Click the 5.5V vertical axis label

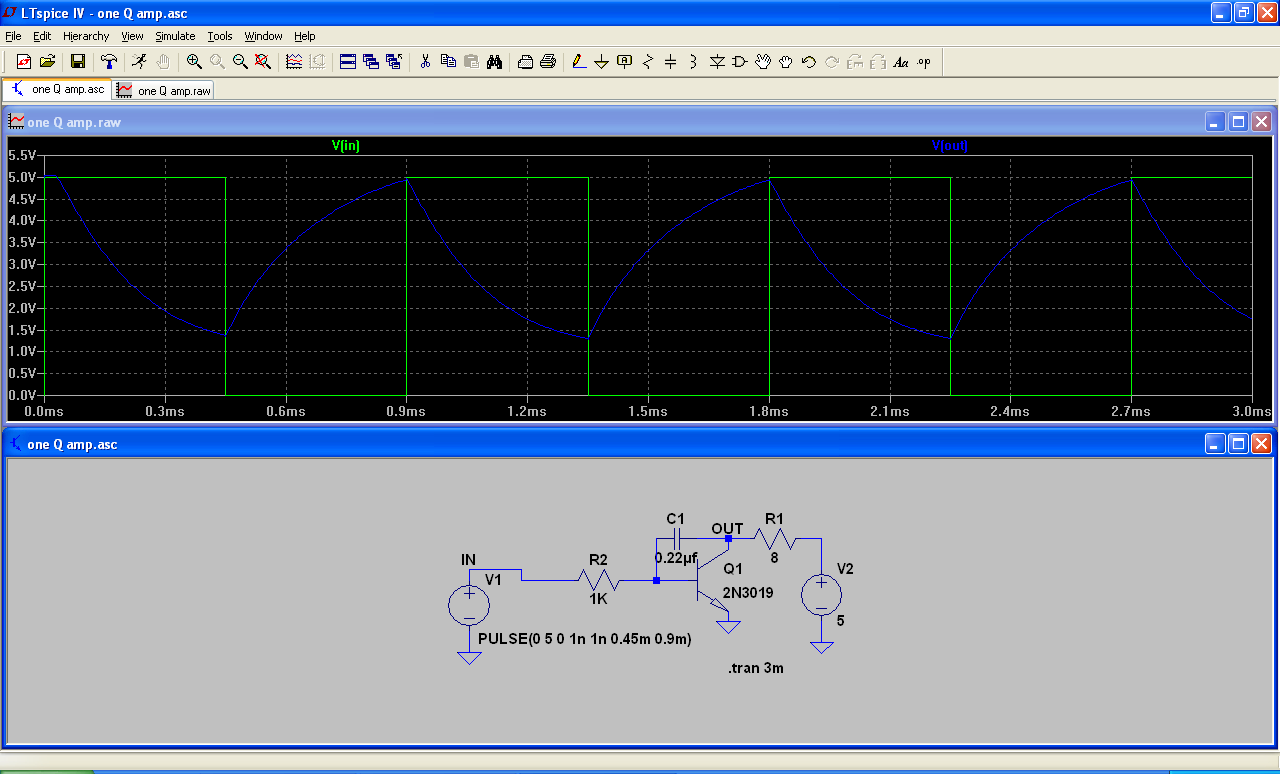tap(22, 155)
